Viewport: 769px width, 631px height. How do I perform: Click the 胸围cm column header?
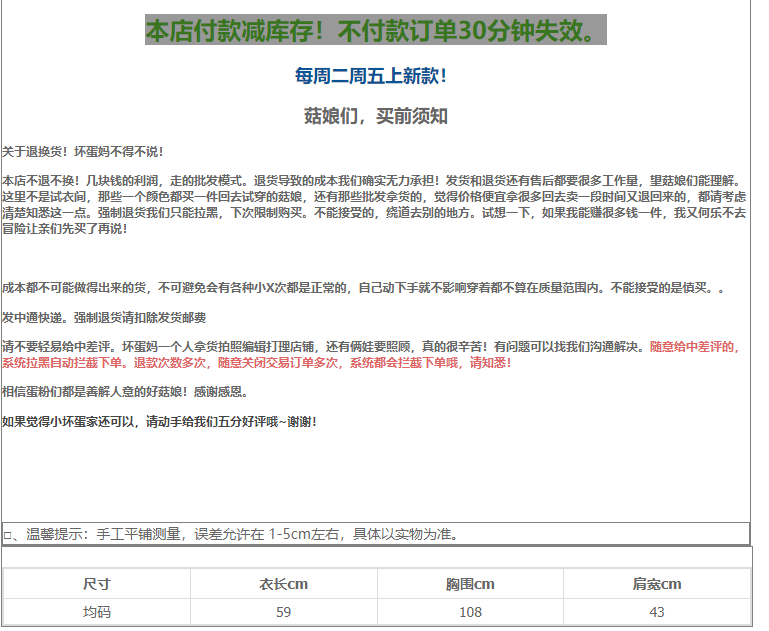click(x=470, y=584)
